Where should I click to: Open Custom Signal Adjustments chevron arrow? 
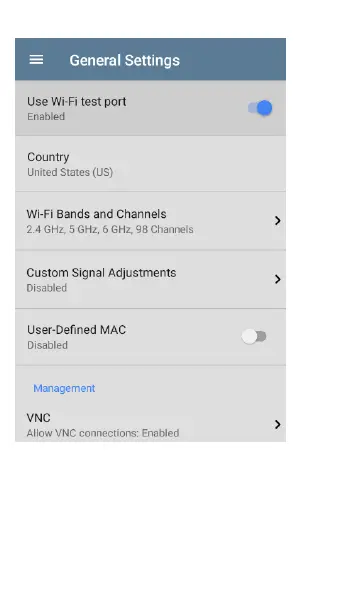tap(277, 279)
